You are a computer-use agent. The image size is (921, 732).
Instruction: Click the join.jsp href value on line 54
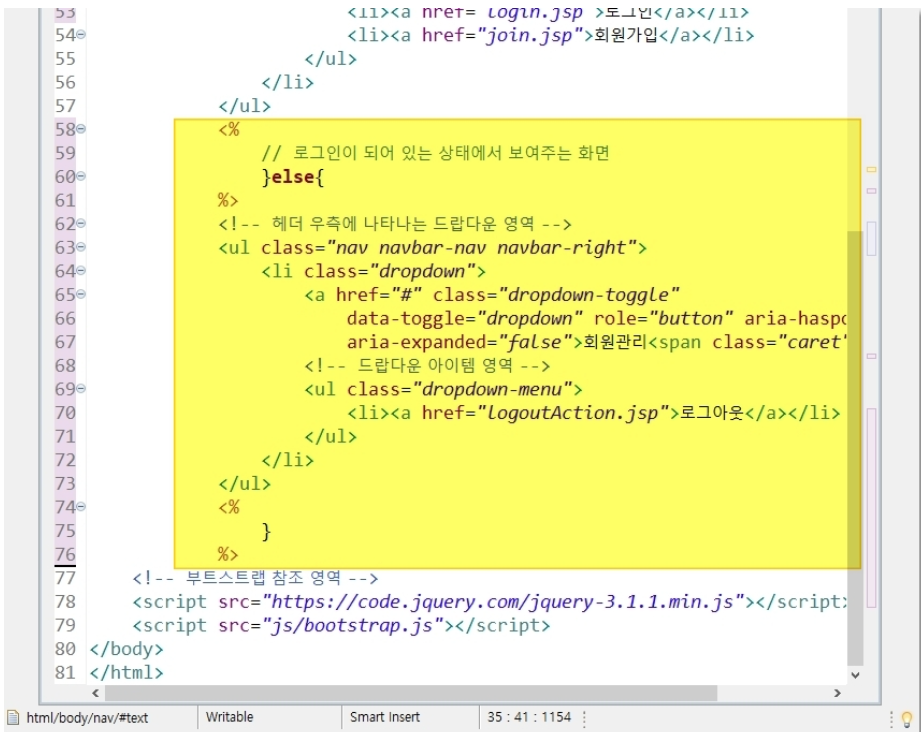529,35
